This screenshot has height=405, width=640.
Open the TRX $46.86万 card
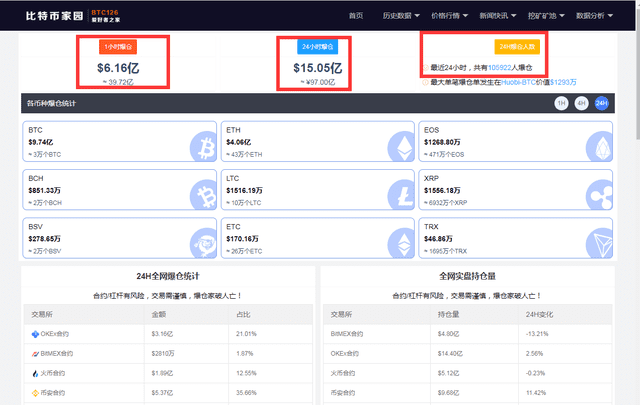(x=516, y=238)
